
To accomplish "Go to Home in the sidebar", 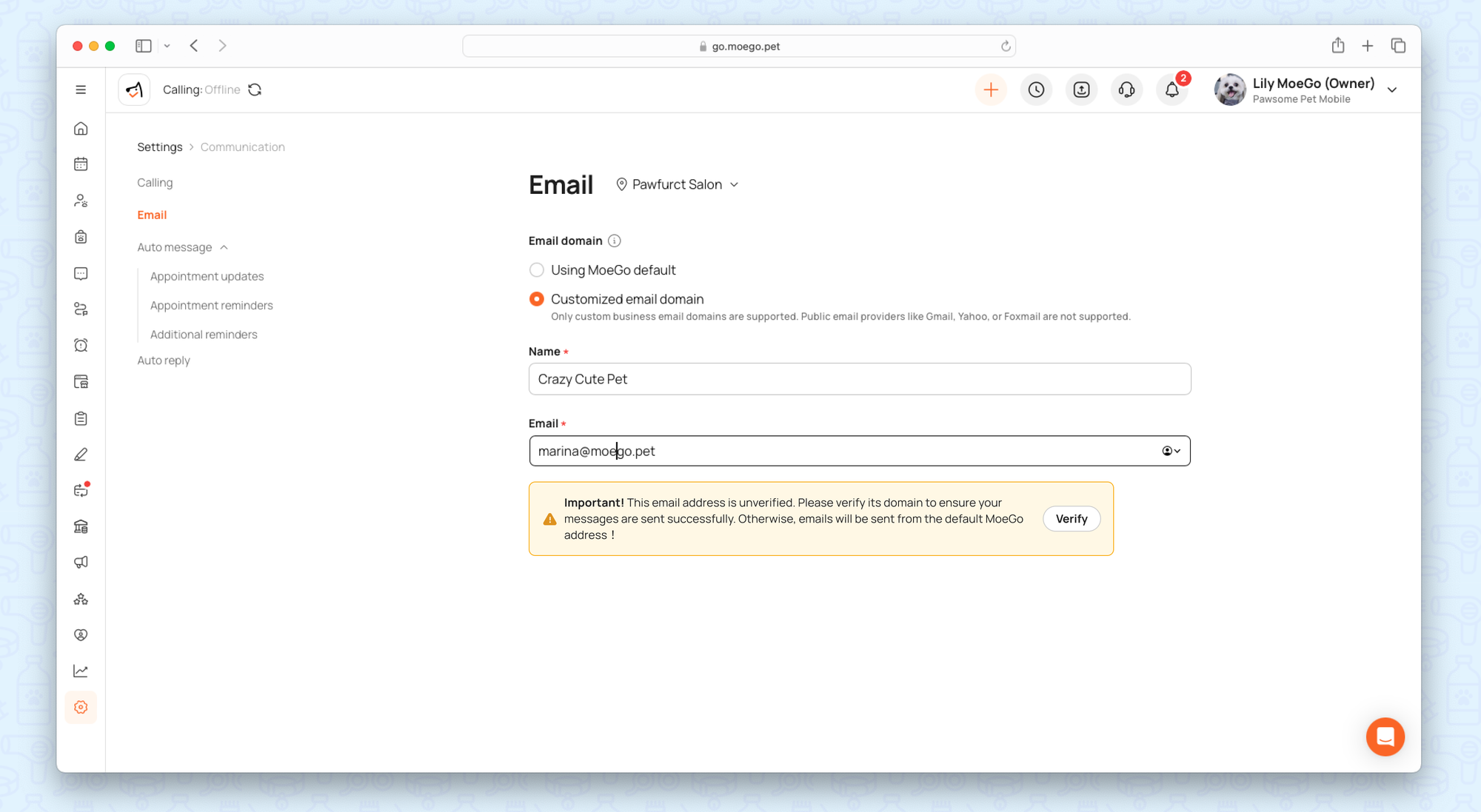I will coord(81,129).
